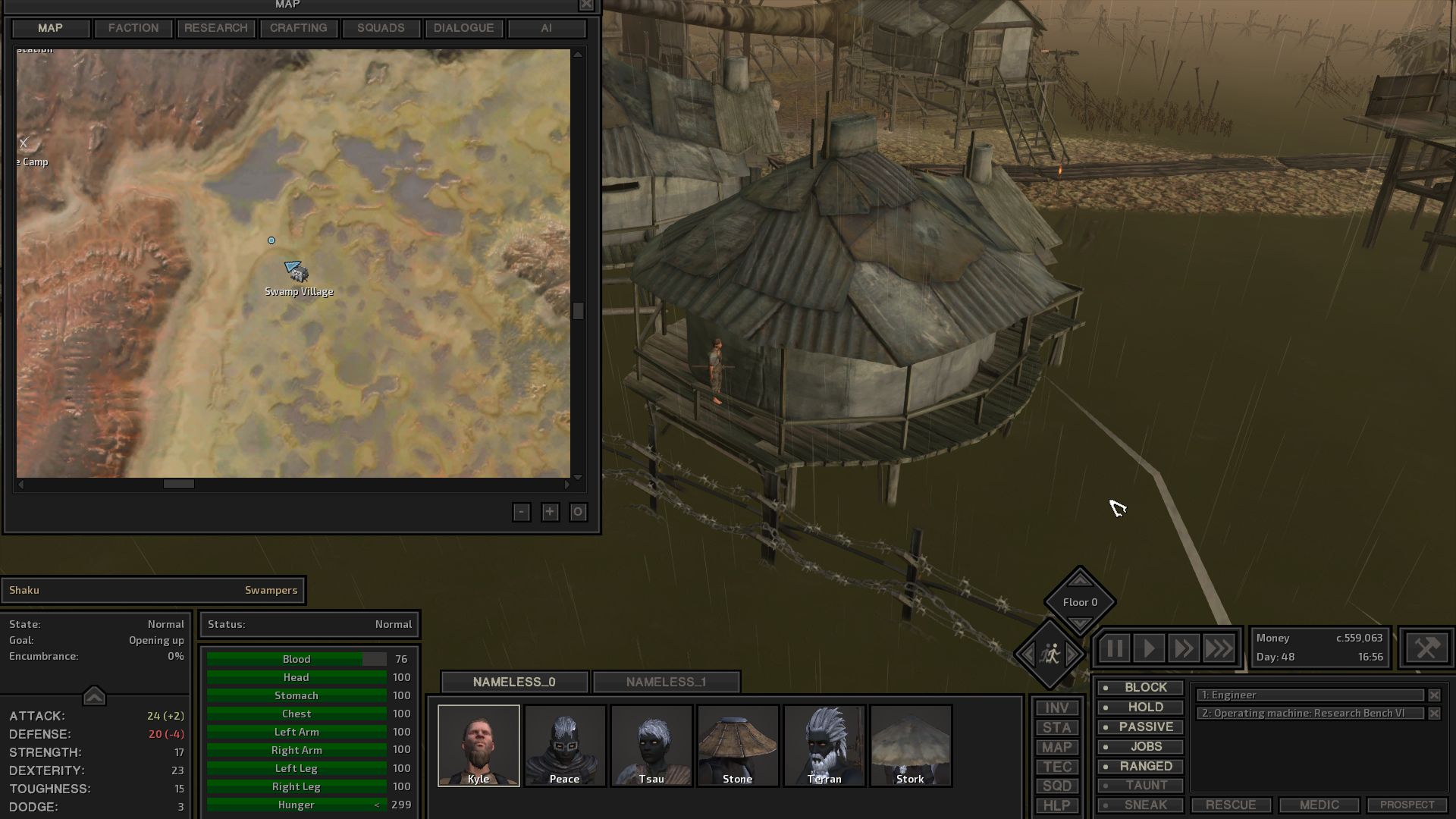Toggle JOBS mode
Viewport: 1456px width, 819px height.
point(1141,747)
